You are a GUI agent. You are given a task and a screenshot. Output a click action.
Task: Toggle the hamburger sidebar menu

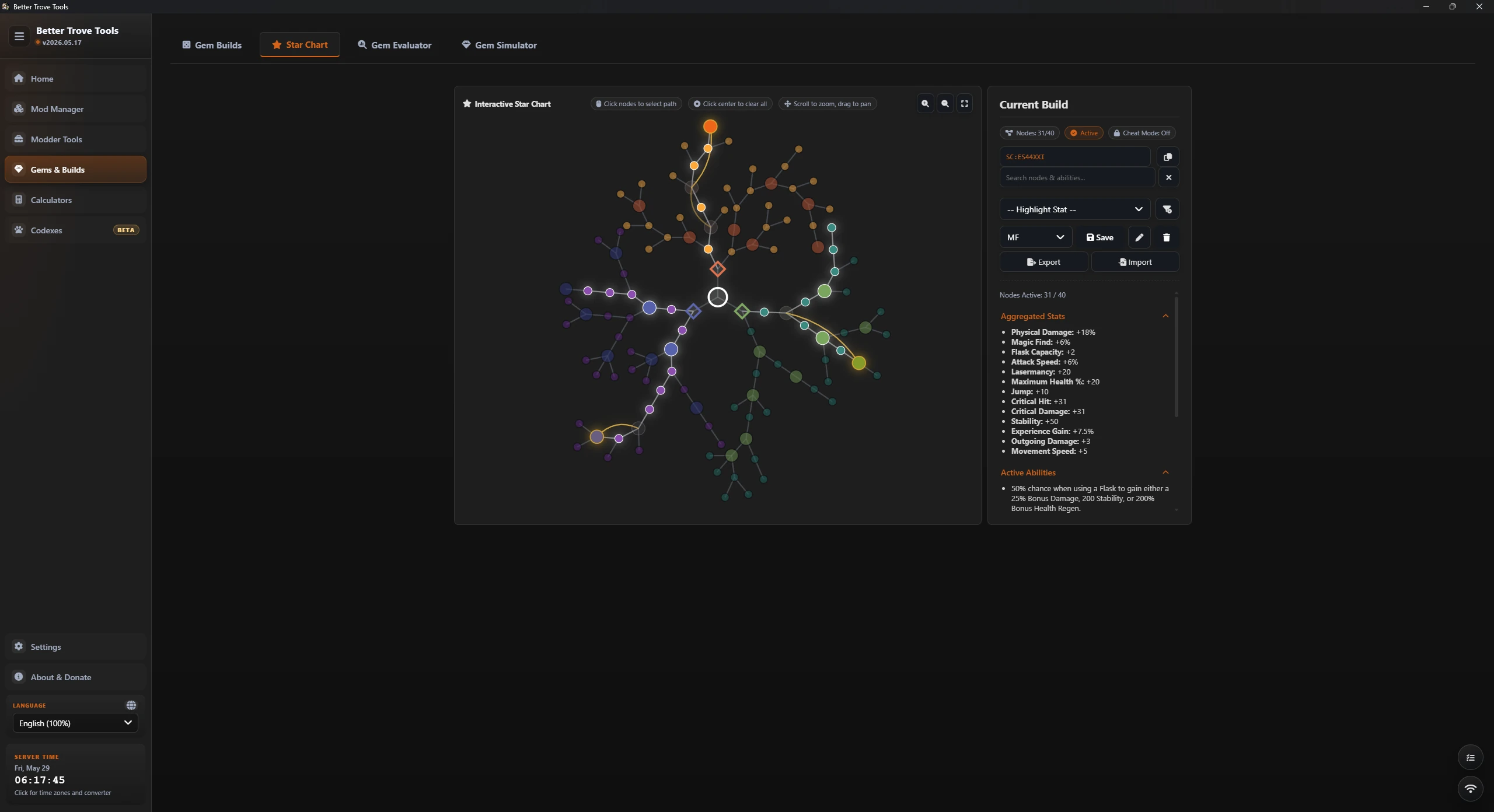(19, 36)
